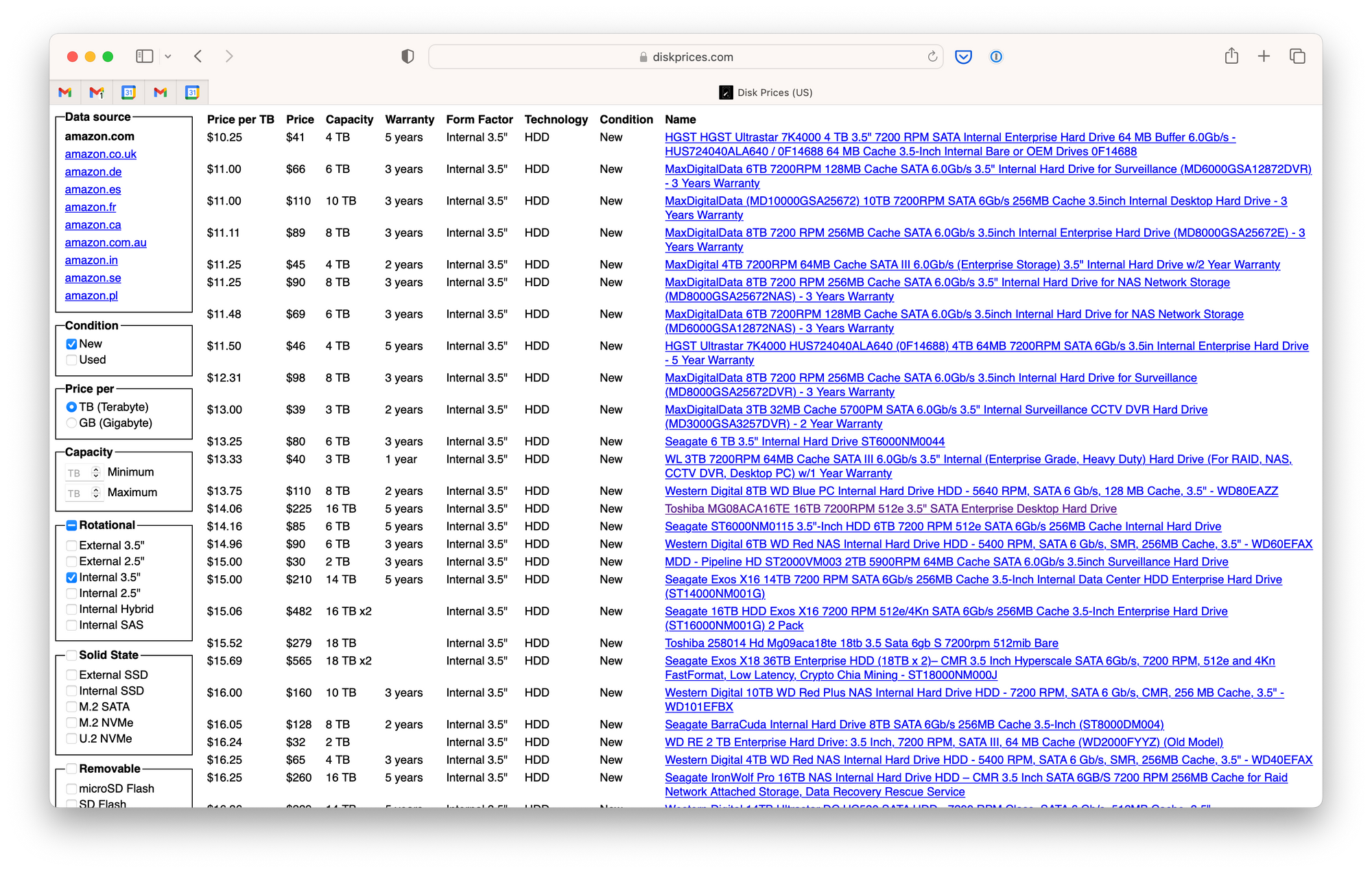Toggle the Removable group checkbox

(x=71, y=769)
